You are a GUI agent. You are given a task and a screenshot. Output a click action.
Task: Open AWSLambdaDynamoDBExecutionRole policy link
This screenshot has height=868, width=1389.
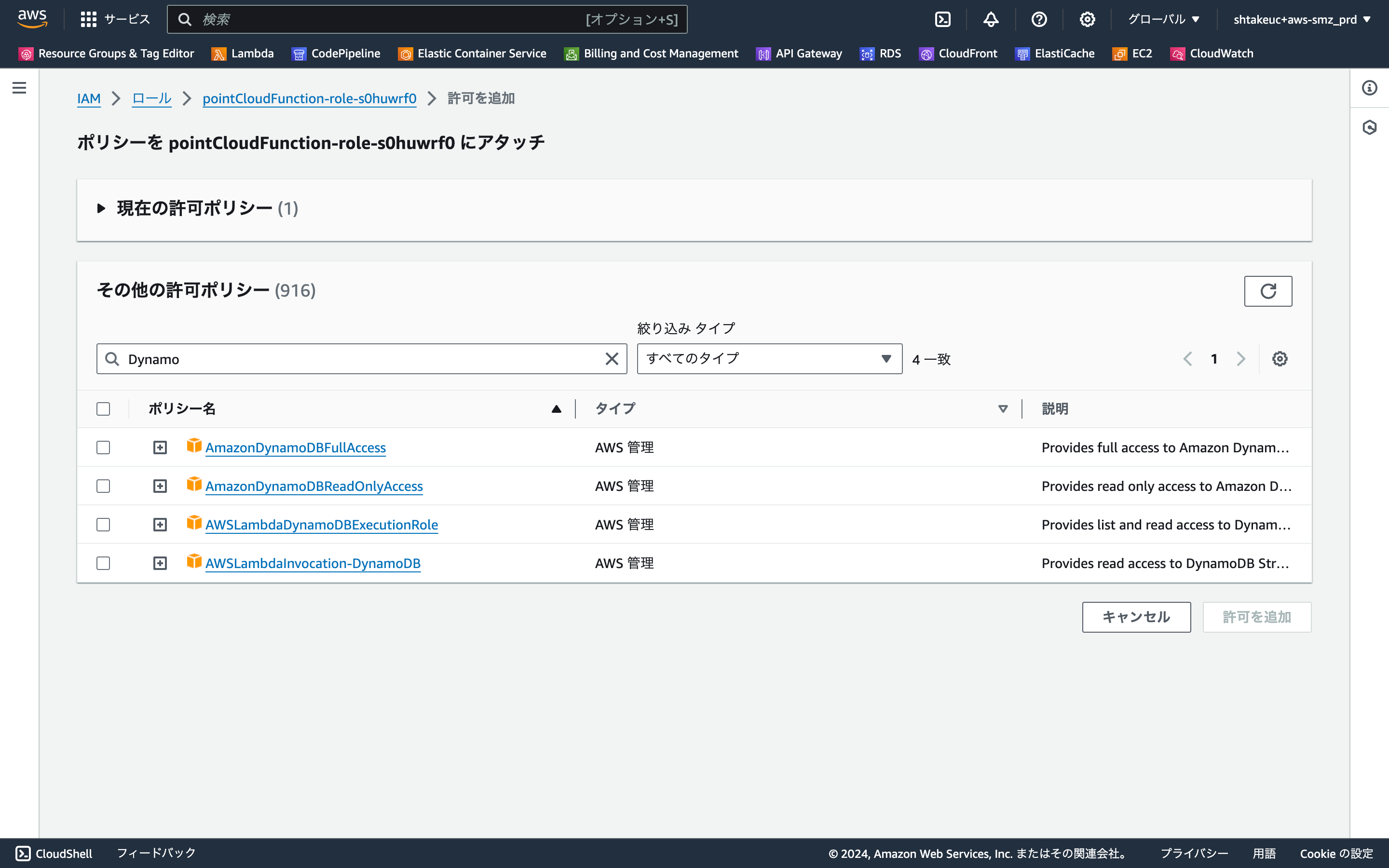[321, 524]
